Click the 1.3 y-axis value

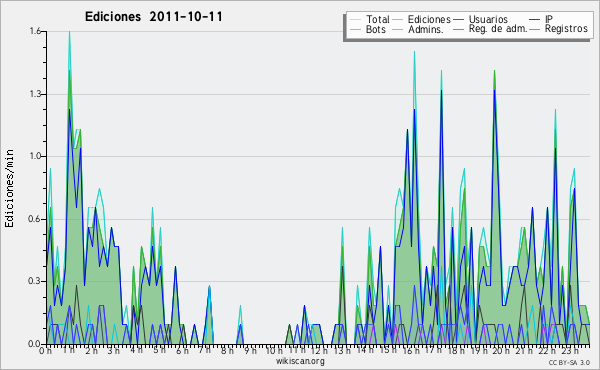click(x=35, y=94)
